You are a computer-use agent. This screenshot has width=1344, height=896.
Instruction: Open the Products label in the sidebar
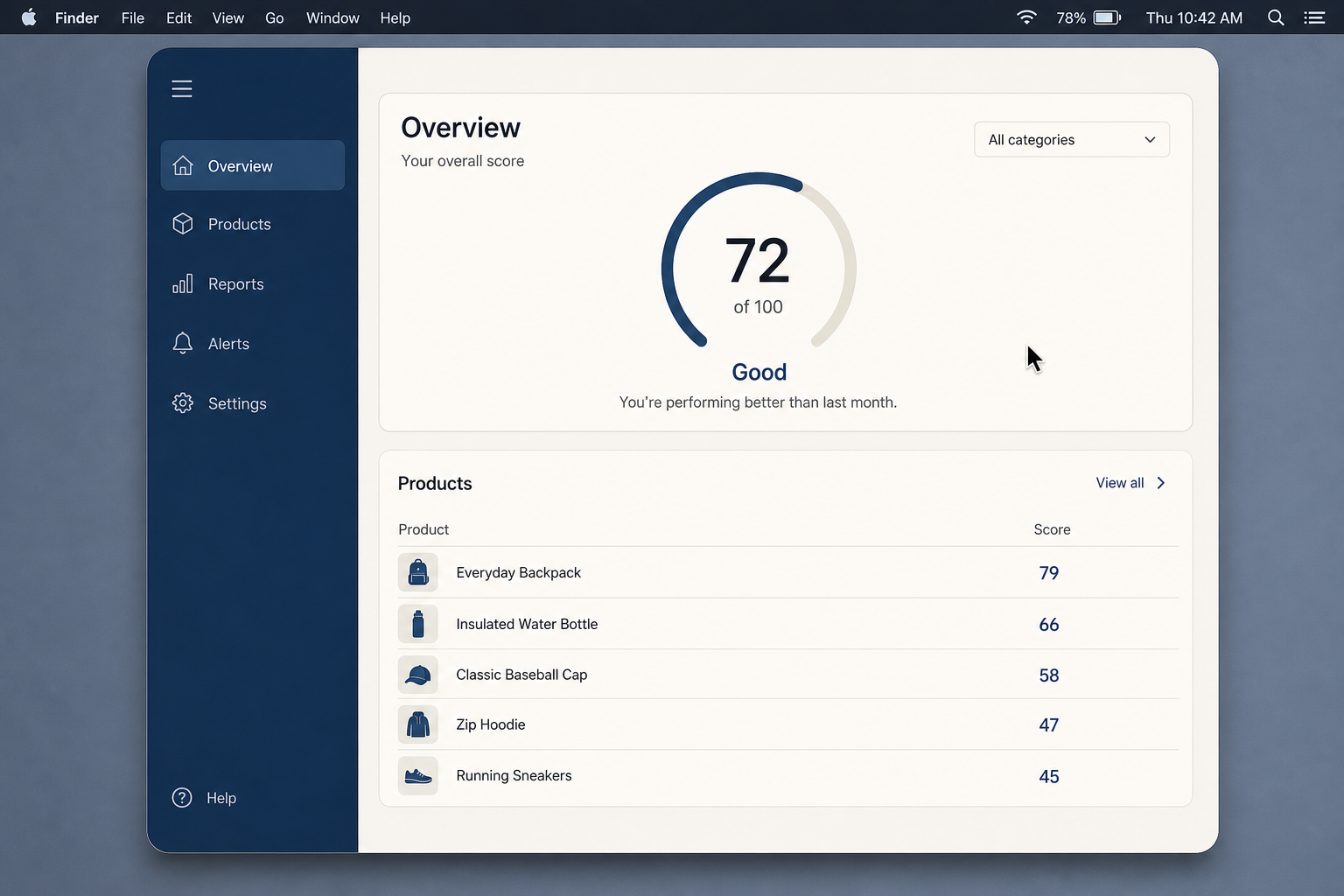point(240,224)
